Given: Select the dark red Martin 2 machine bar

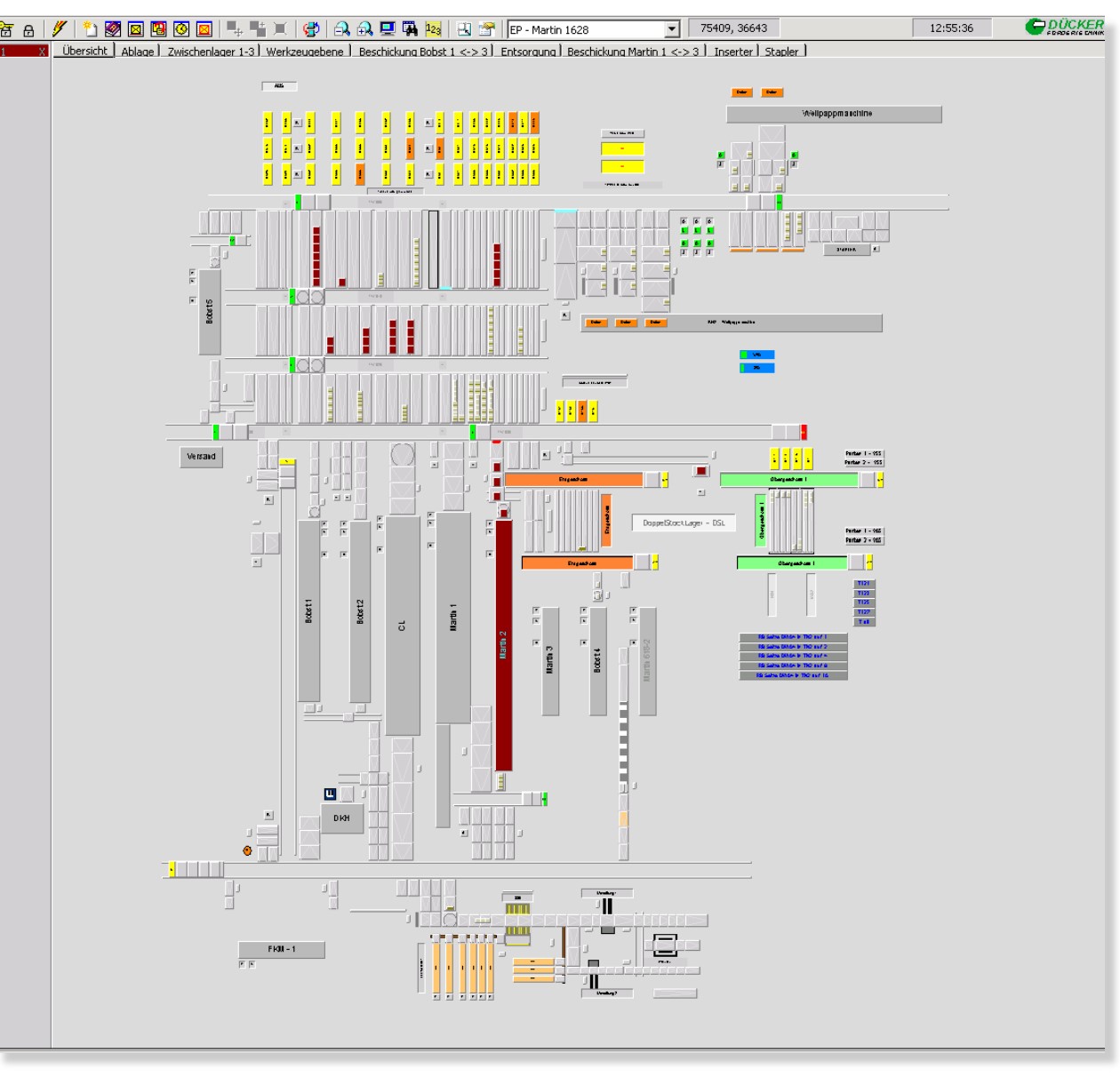Looking at the screenshot, I should (x=503, y=644).
